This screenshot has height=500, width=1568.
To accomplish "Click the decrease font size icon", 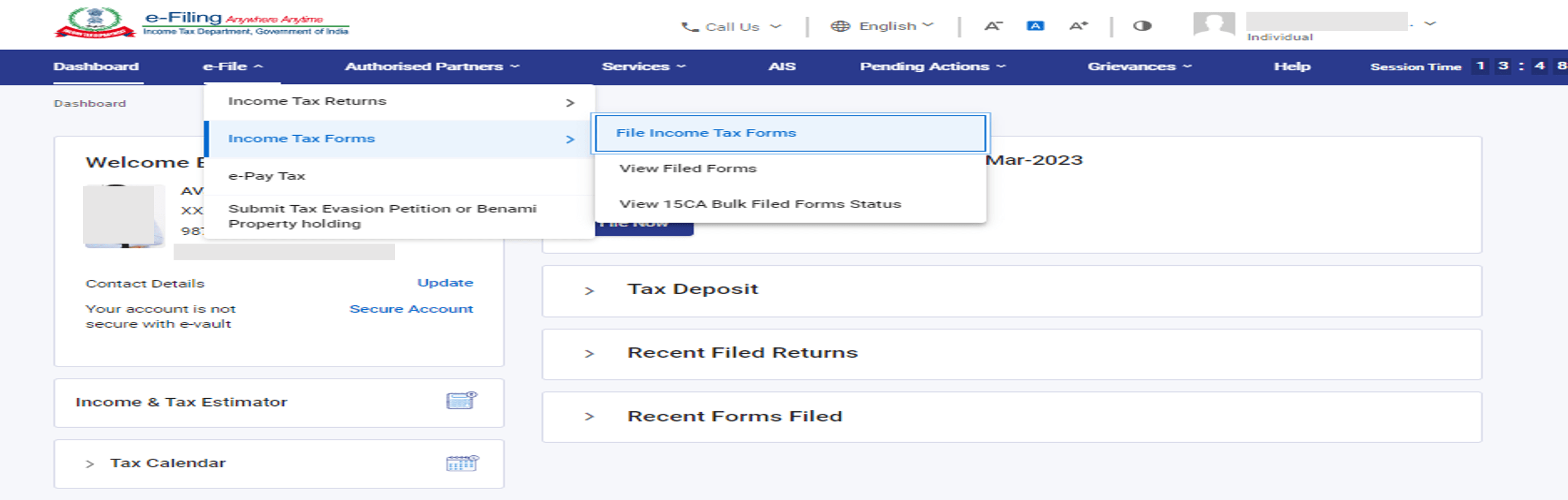I will (993, 26).
